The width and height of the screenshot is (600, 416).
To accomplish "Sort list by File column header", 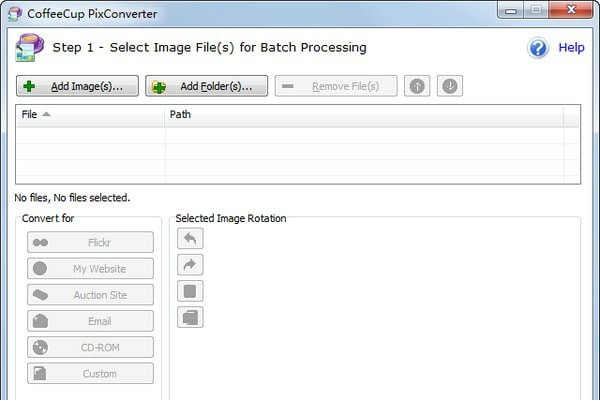I will [x=90, y=114].
